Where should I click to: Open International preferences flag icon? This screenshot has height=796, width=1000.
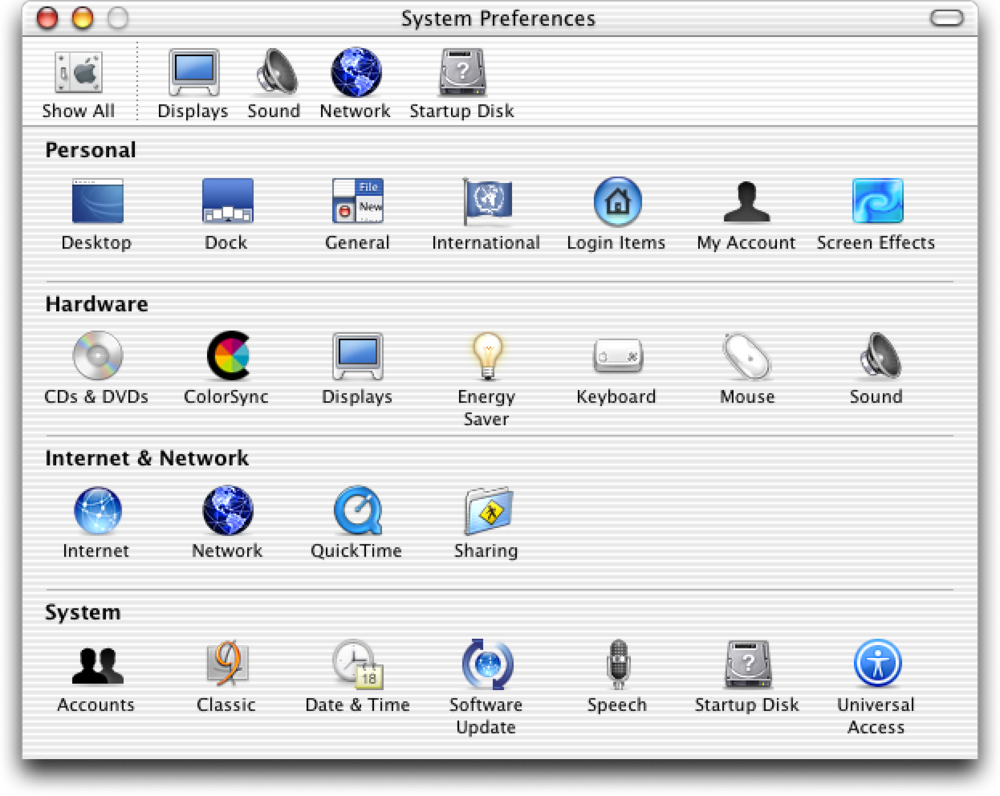coord(487,201)
